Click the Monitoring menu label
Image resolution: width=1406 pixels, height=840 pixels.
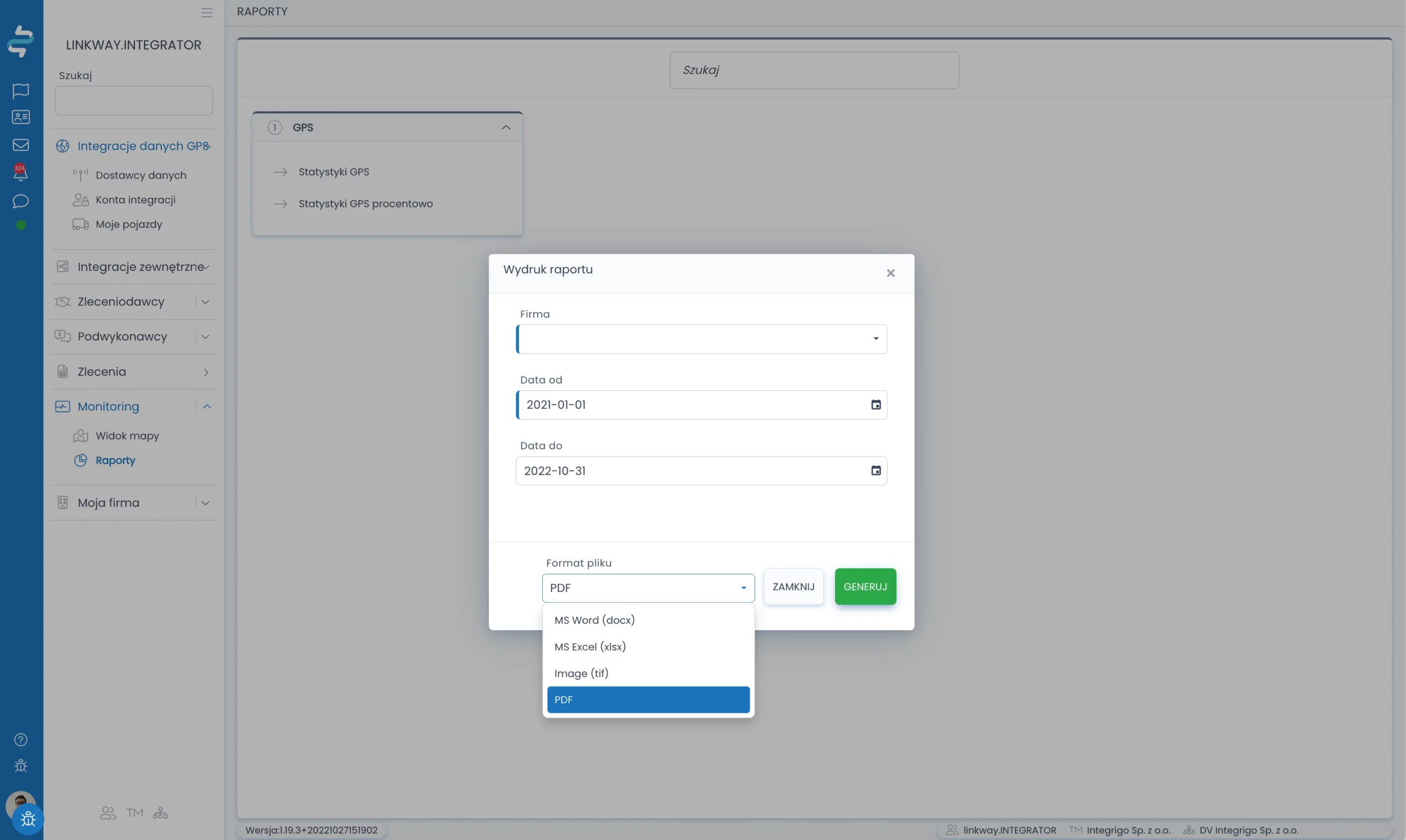(x=108, y=406)
